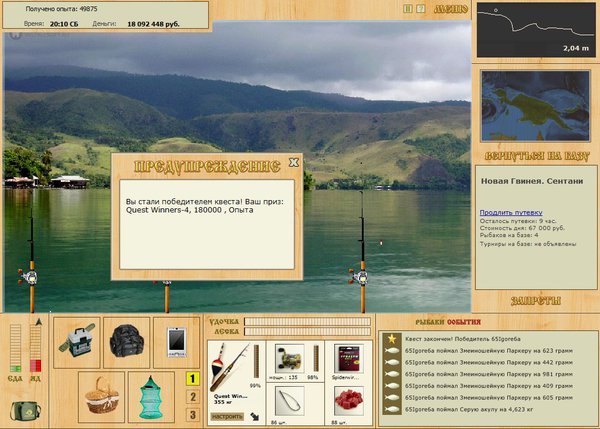Click the star icon for quest finished event

(x=392, y=339)
